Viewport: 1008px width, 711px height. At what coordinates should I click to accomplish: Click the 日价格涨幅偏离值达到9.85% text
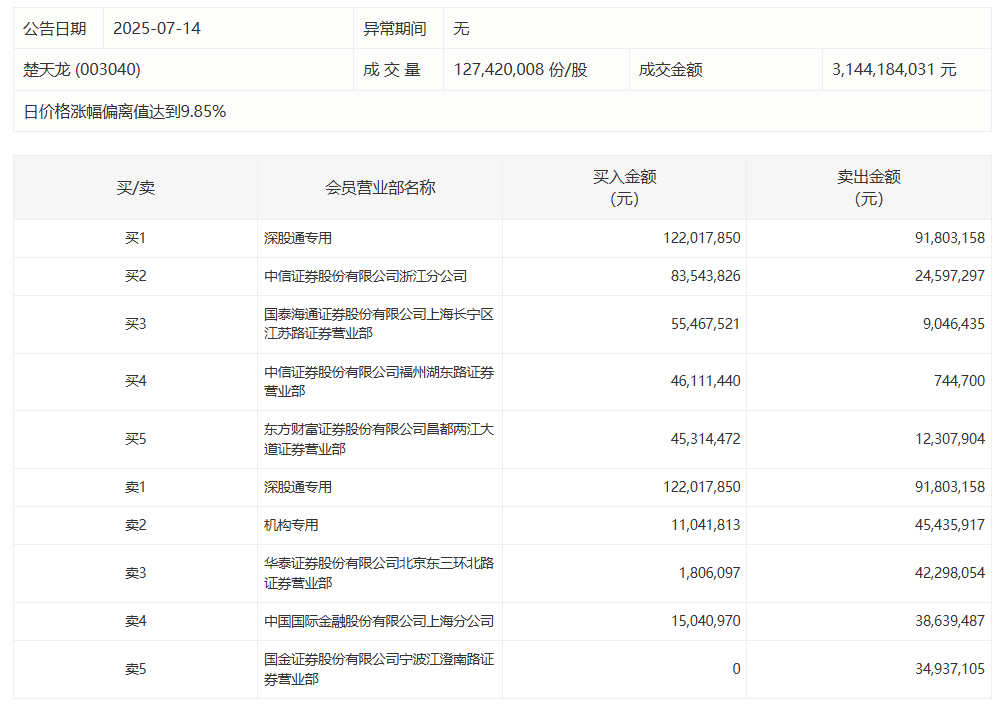(125, 112)
